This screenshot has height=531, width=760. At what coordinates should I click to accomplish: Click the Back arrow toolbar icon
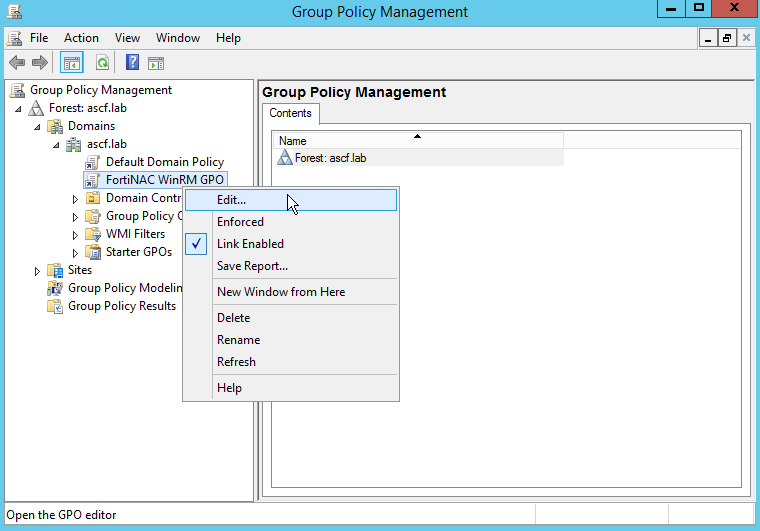17,62
